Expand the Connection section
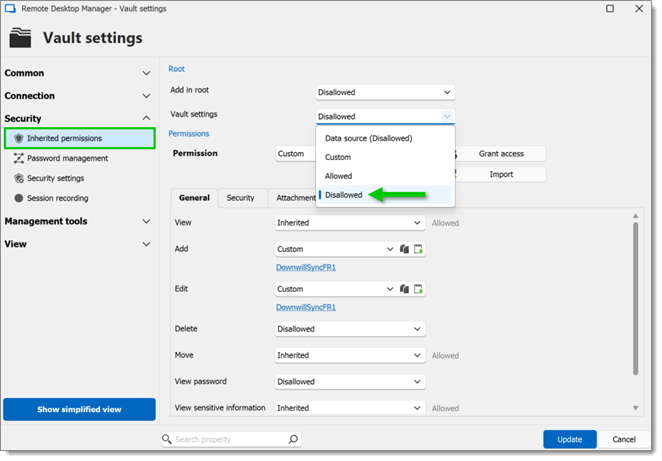Image resolution: width=662 pixels, height=461 pixels. pos(146,96)
